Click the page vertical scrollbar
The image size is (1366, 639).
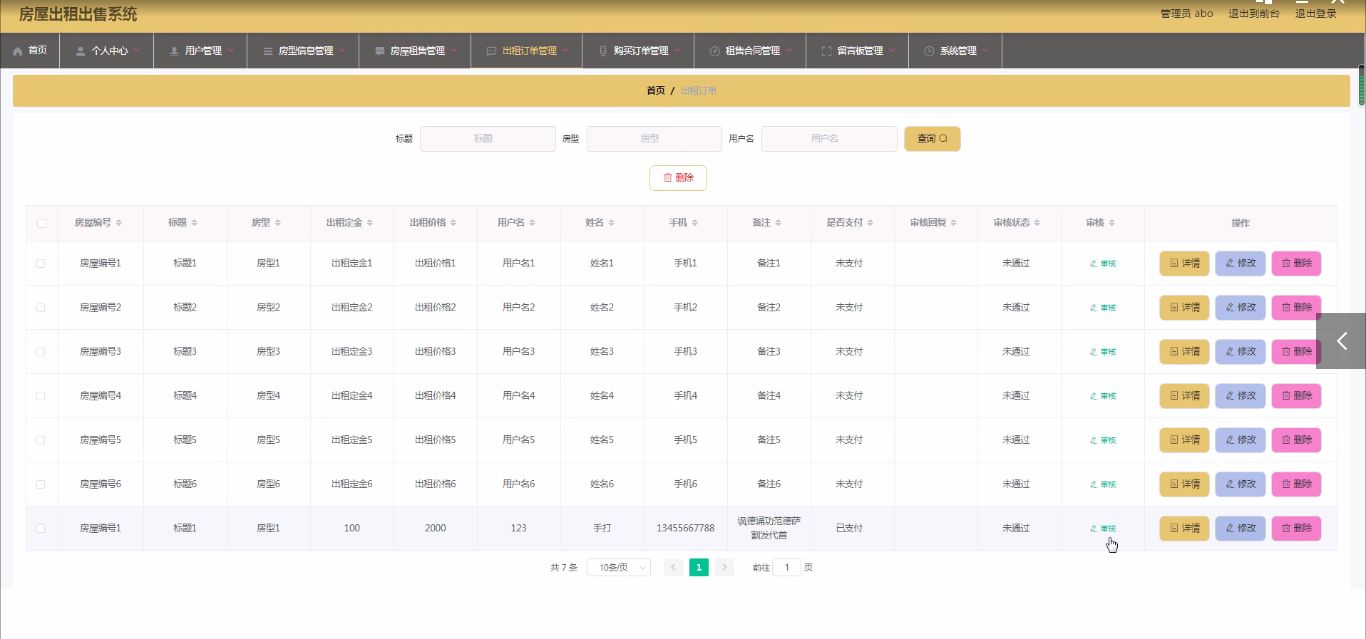tap(1362, 85)
